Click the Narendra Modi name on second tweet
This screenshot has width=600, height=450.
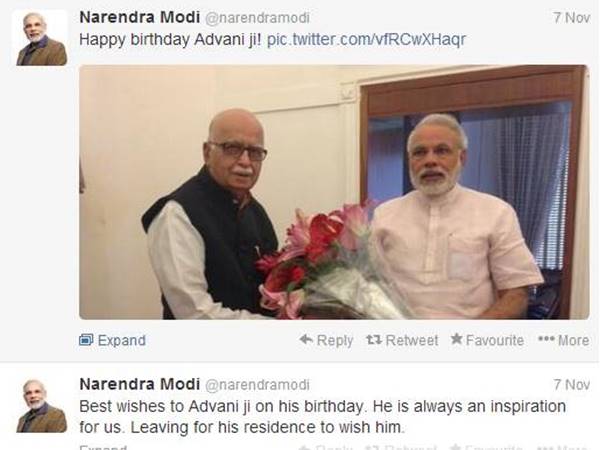pos(140,384)
